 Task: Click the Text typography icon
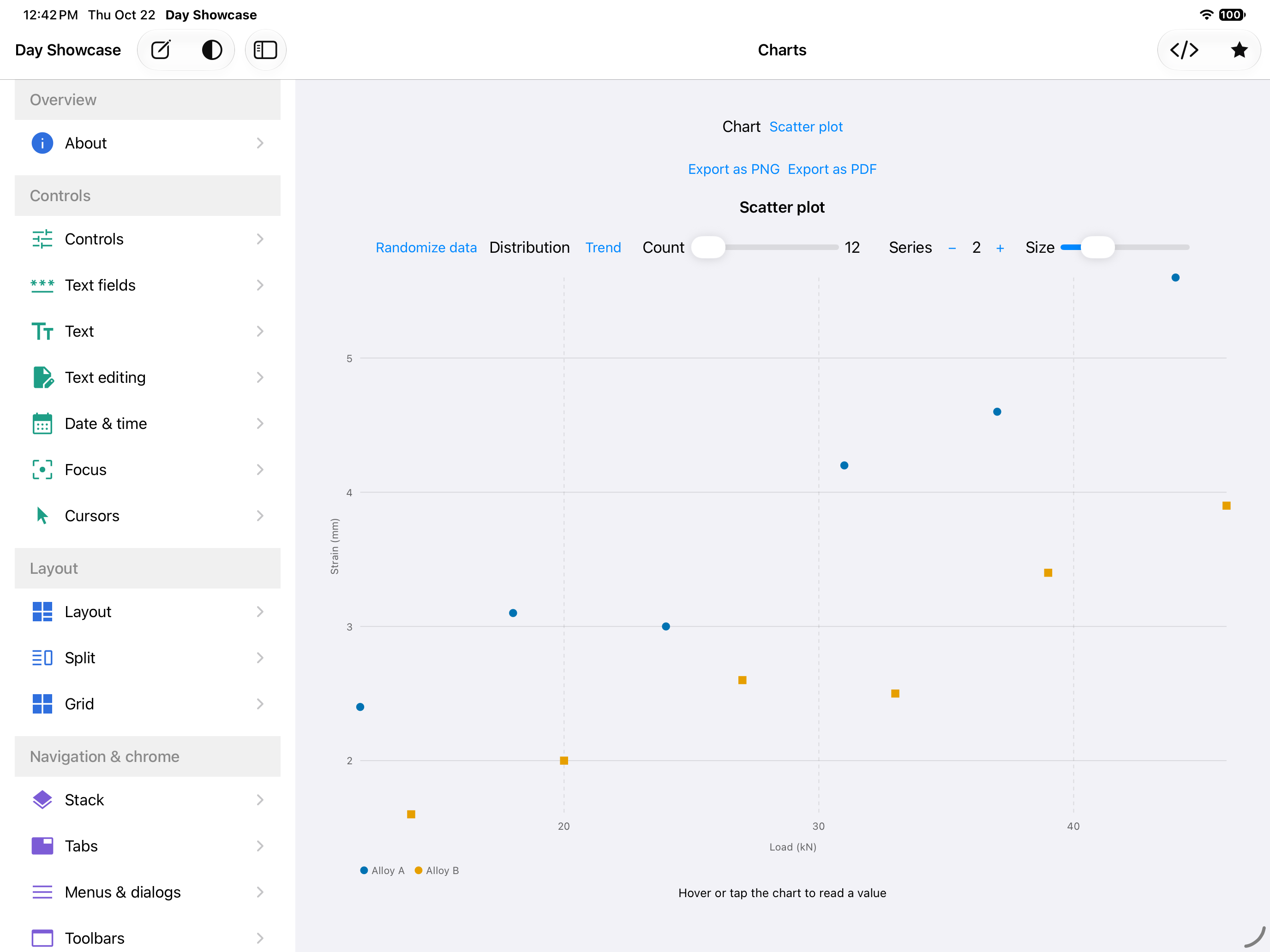pos(42,331)
